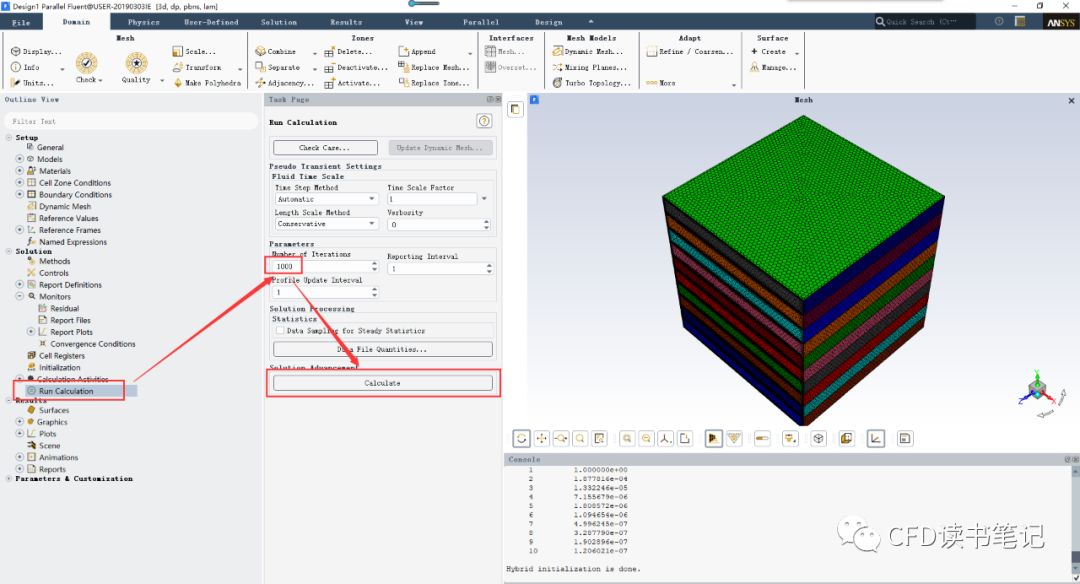Click Number of Iterations field
The width and height of the screenshot is (1080, 584).
tap(321, 267)
